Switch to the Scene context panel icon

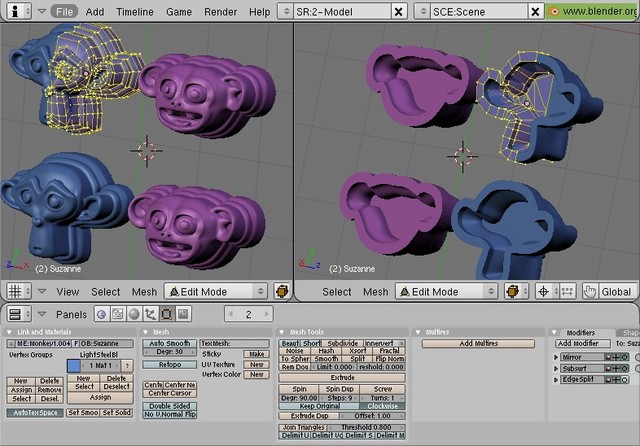(183, 314)
